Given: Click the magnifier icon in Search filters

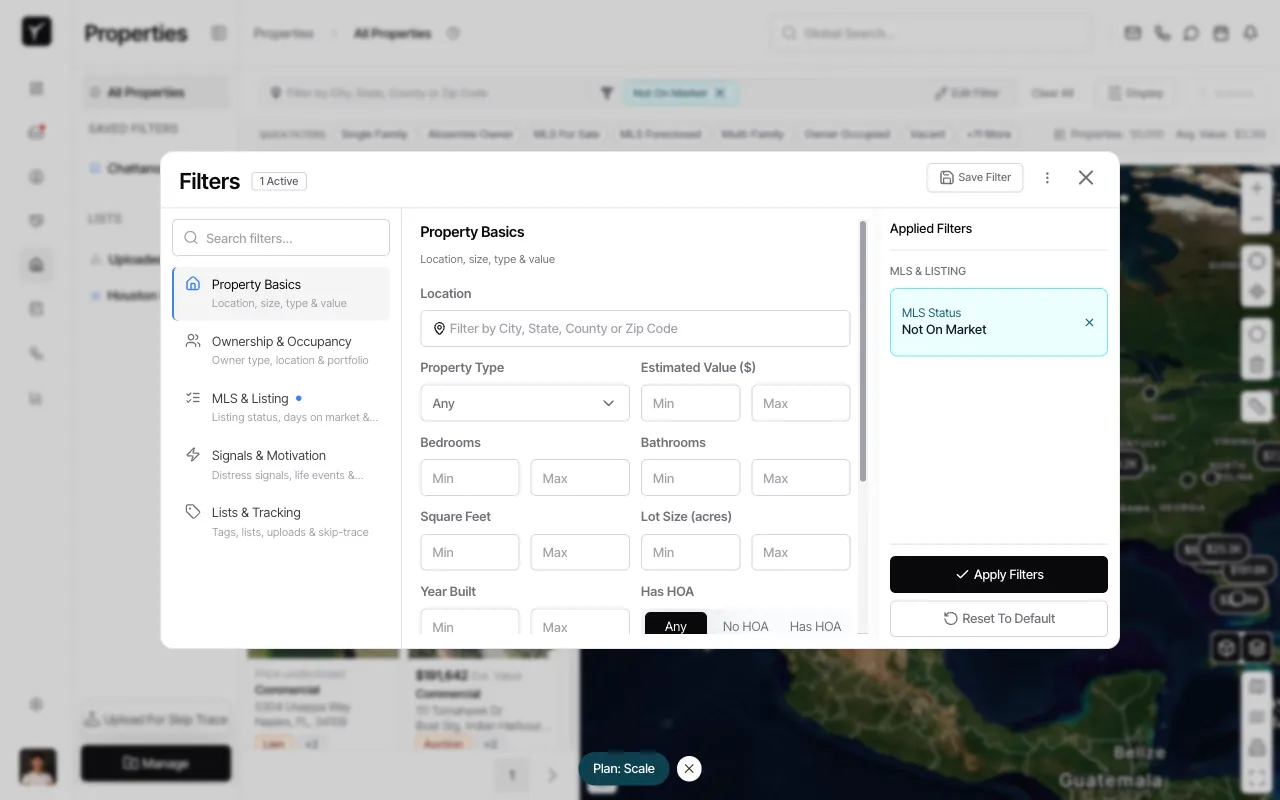Looking at the screenshot, I should (191, 238).
